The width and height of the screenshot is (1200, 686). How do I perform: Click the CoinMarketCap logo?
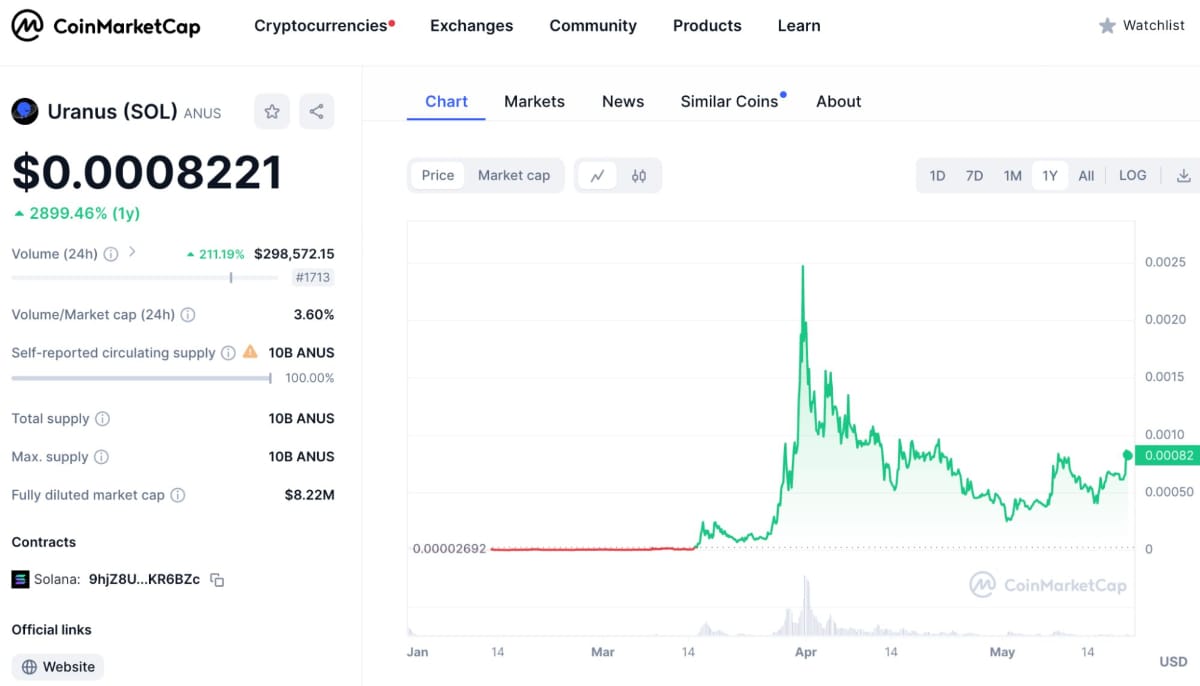[x=106, y=26]
